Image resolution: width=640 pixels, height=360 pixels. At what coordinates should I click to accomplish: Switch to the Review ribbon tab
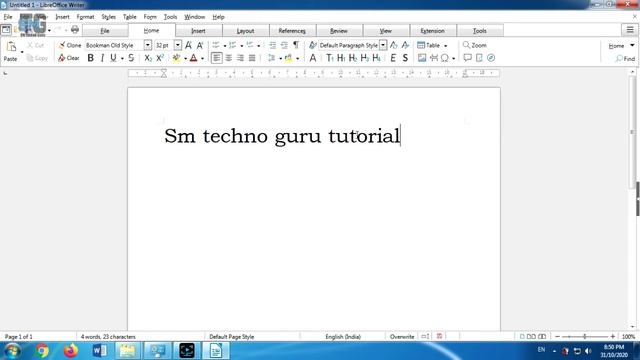click(339, 31)
